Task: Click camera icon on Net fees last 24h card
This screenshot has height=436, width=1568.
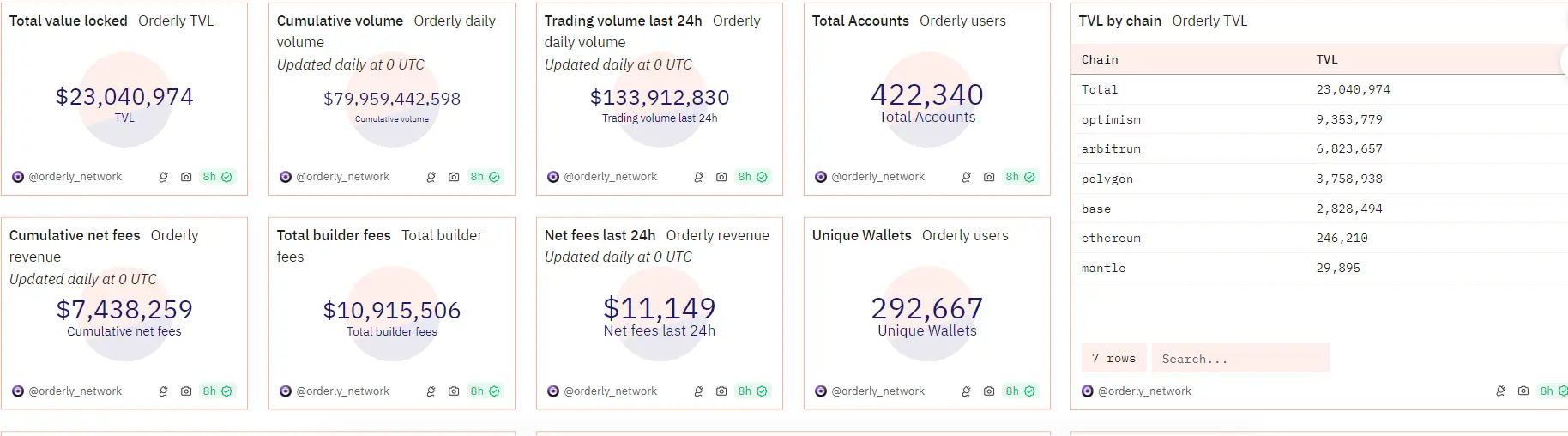Action: pos(721,391)
